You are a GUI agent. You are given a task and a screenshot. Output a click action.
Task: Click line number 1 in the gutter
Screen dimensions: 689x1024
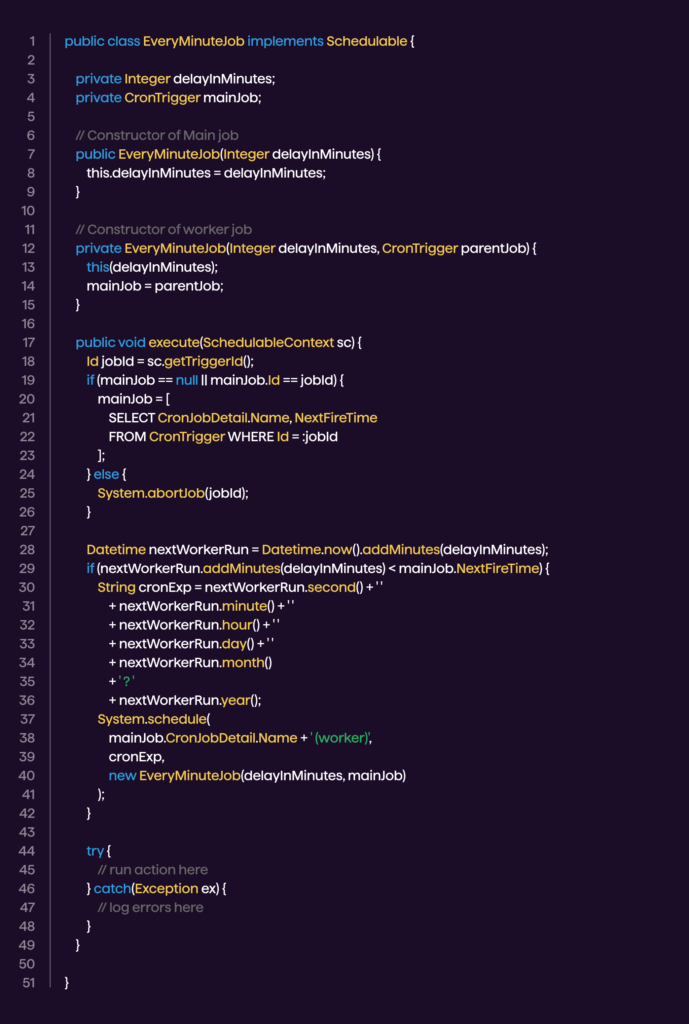coord(32,41)
